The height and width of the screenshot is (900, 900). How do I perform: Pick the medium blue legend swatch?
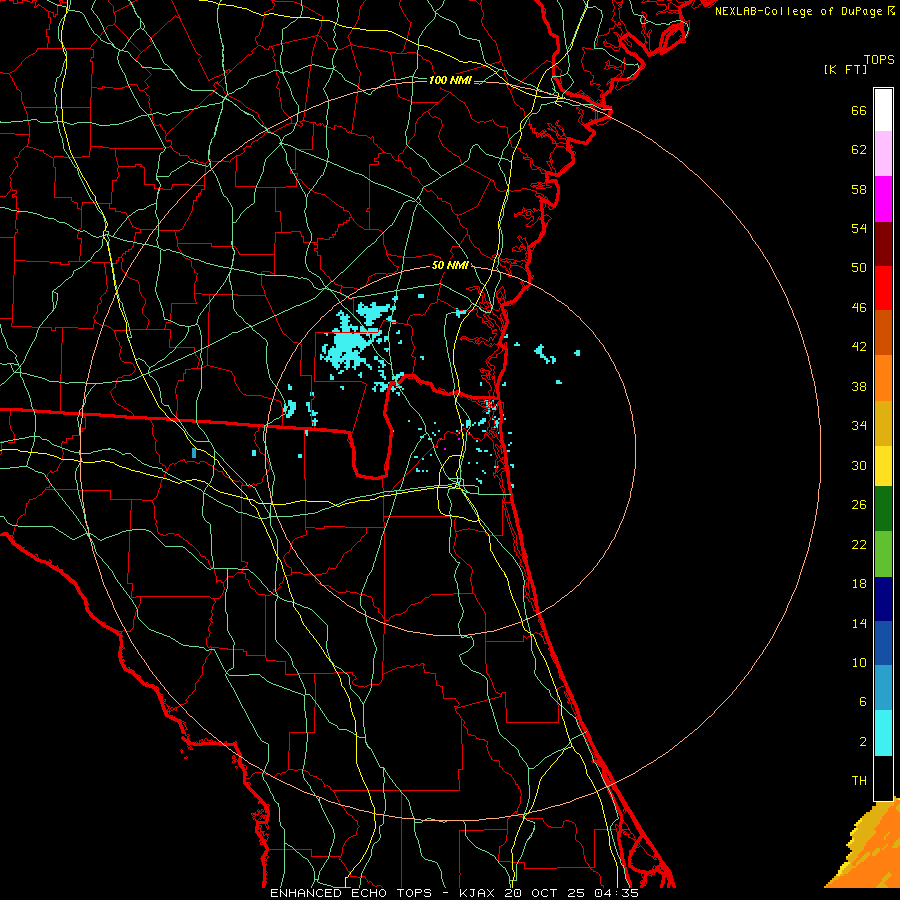tap(883, 643)
